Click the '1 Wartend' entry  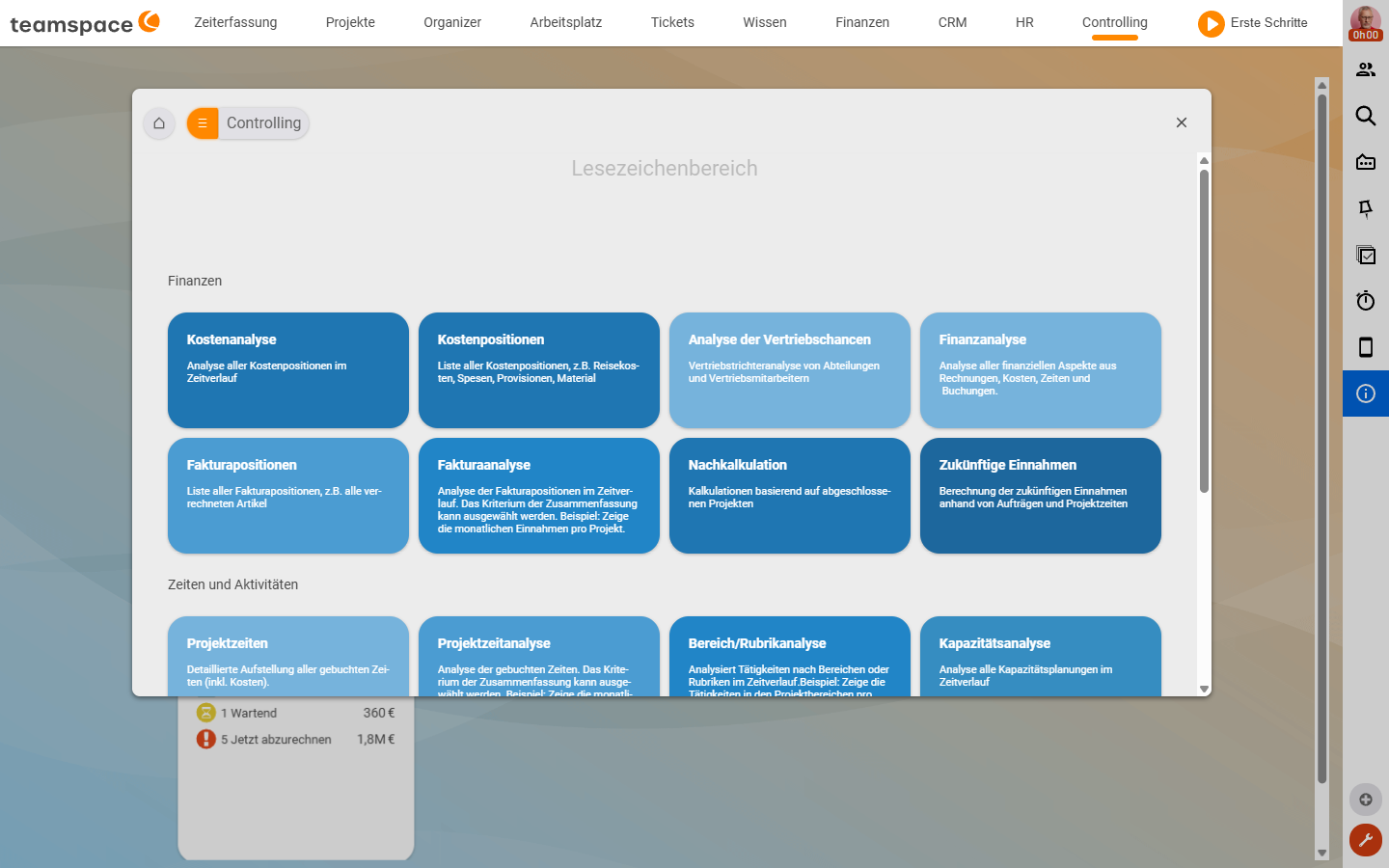249,713
